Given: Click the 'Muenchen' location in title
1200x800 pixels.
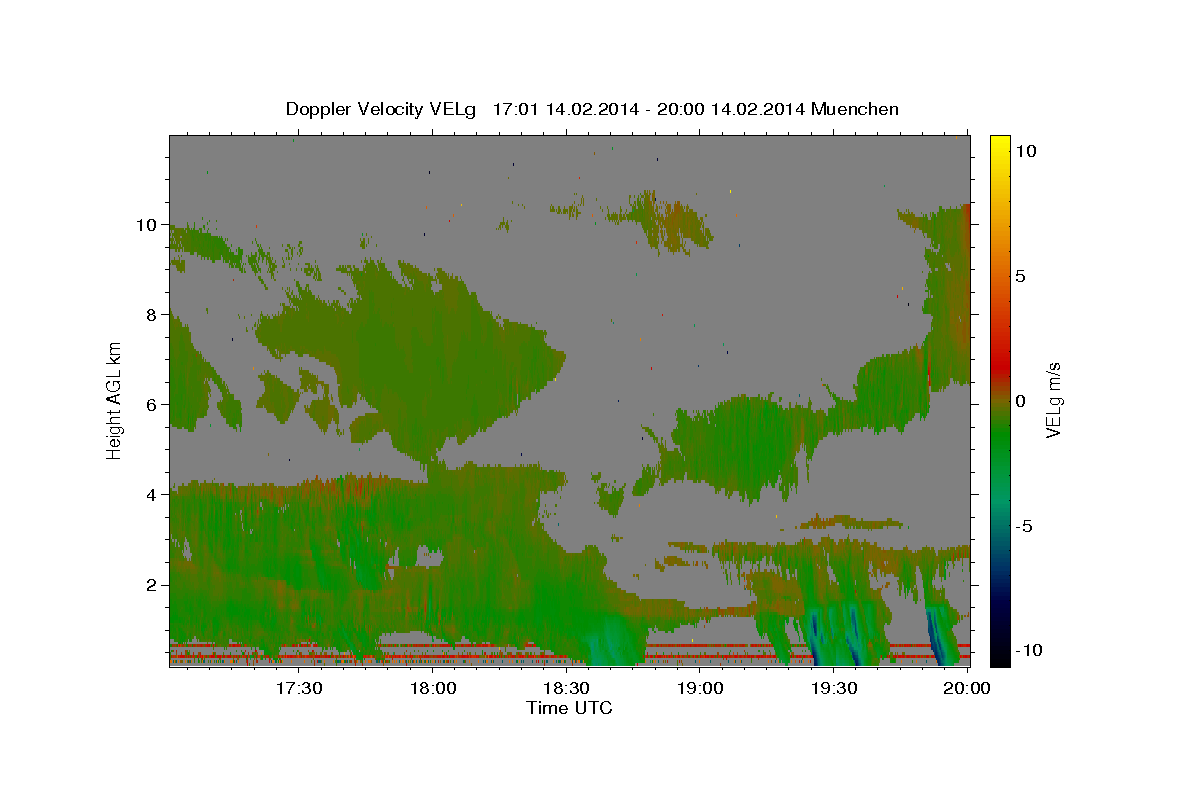Looking at the screenshot, I should pyautogui.click(x=855, y=109).
